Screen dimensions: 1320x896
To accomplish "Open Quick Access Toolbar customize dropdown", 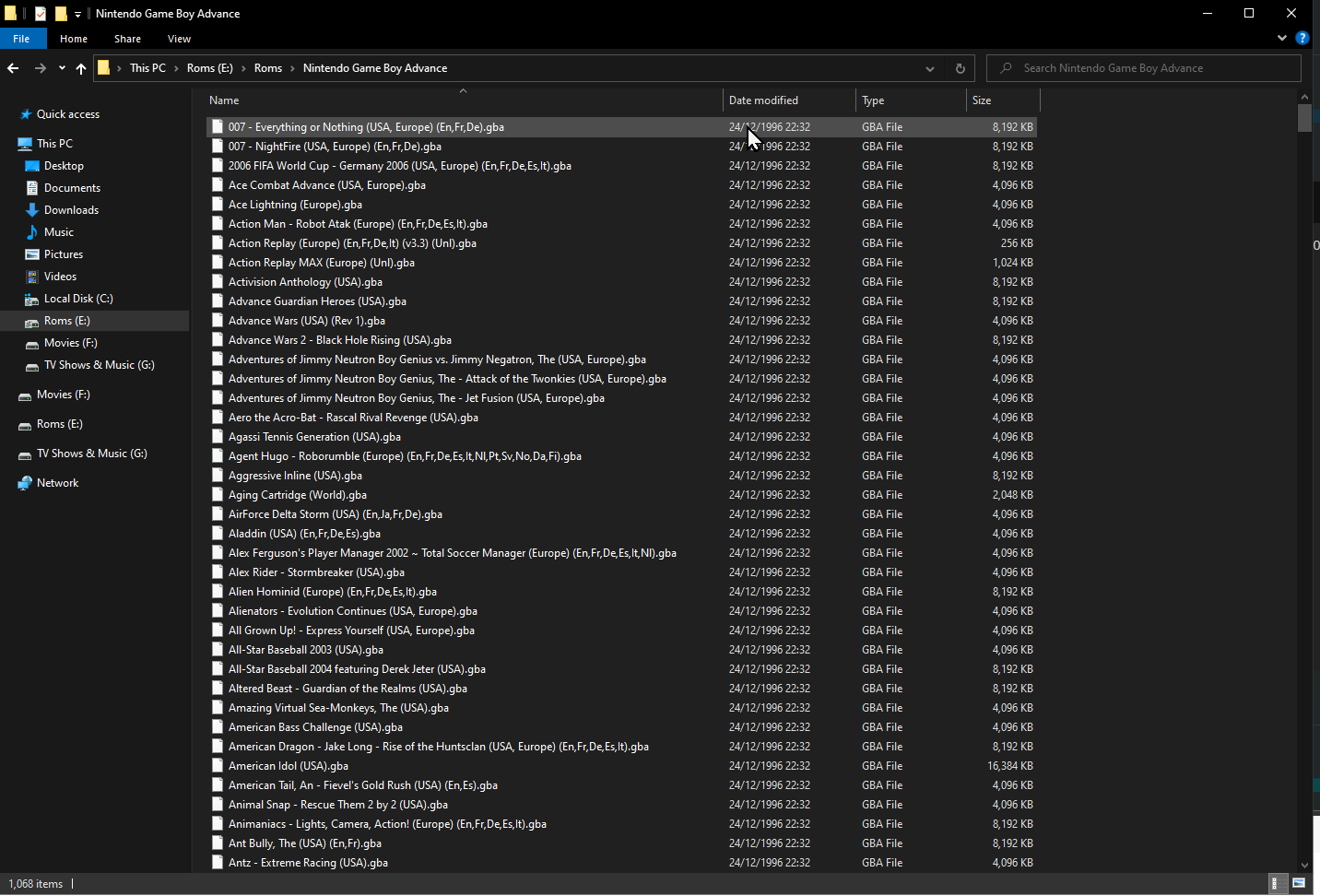I will click(x=77, y=14).
